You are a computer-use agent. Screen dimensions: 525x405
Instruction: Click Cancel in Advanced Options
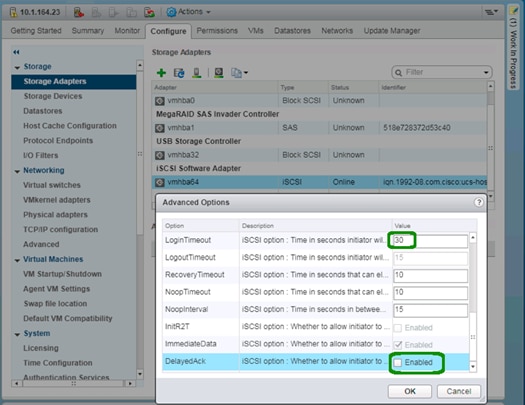(459, 391)
